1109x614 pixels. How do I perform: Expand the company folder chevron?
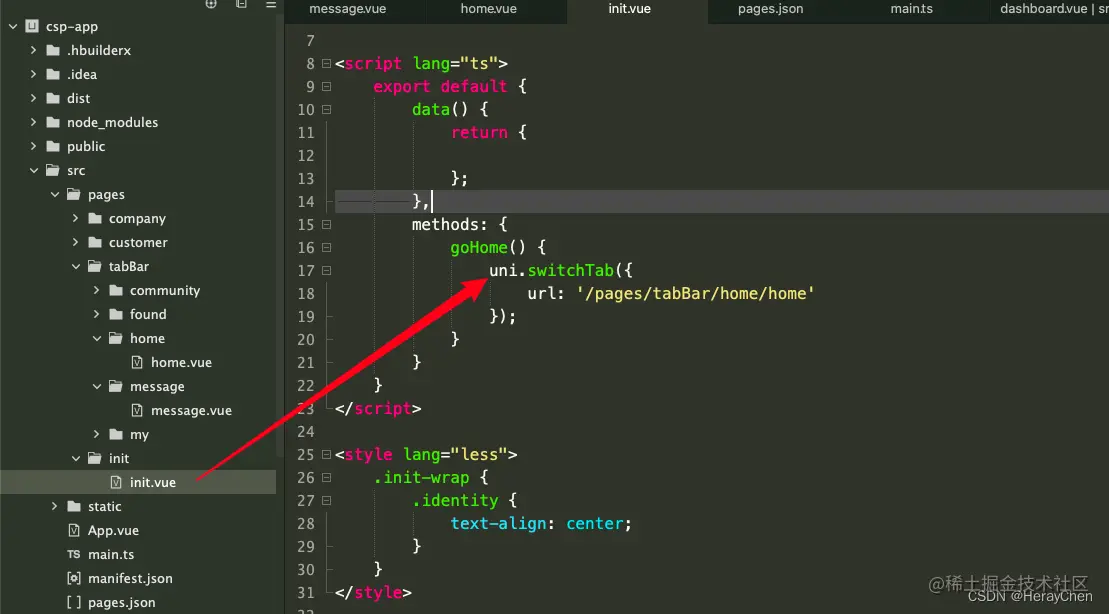[76, 219]
